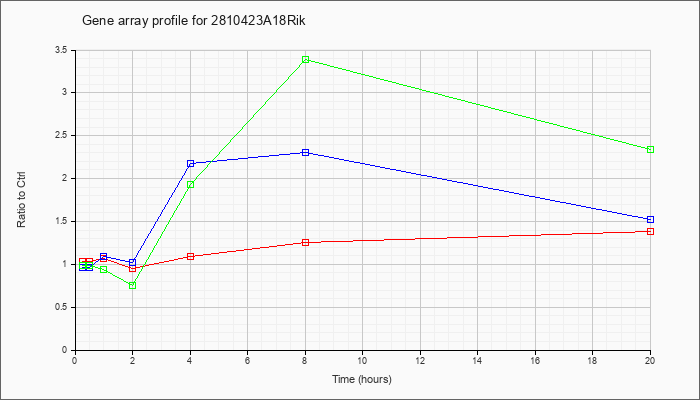Select the green data point at 20 hours
This screenshot has width=700, height=400.
650,149
